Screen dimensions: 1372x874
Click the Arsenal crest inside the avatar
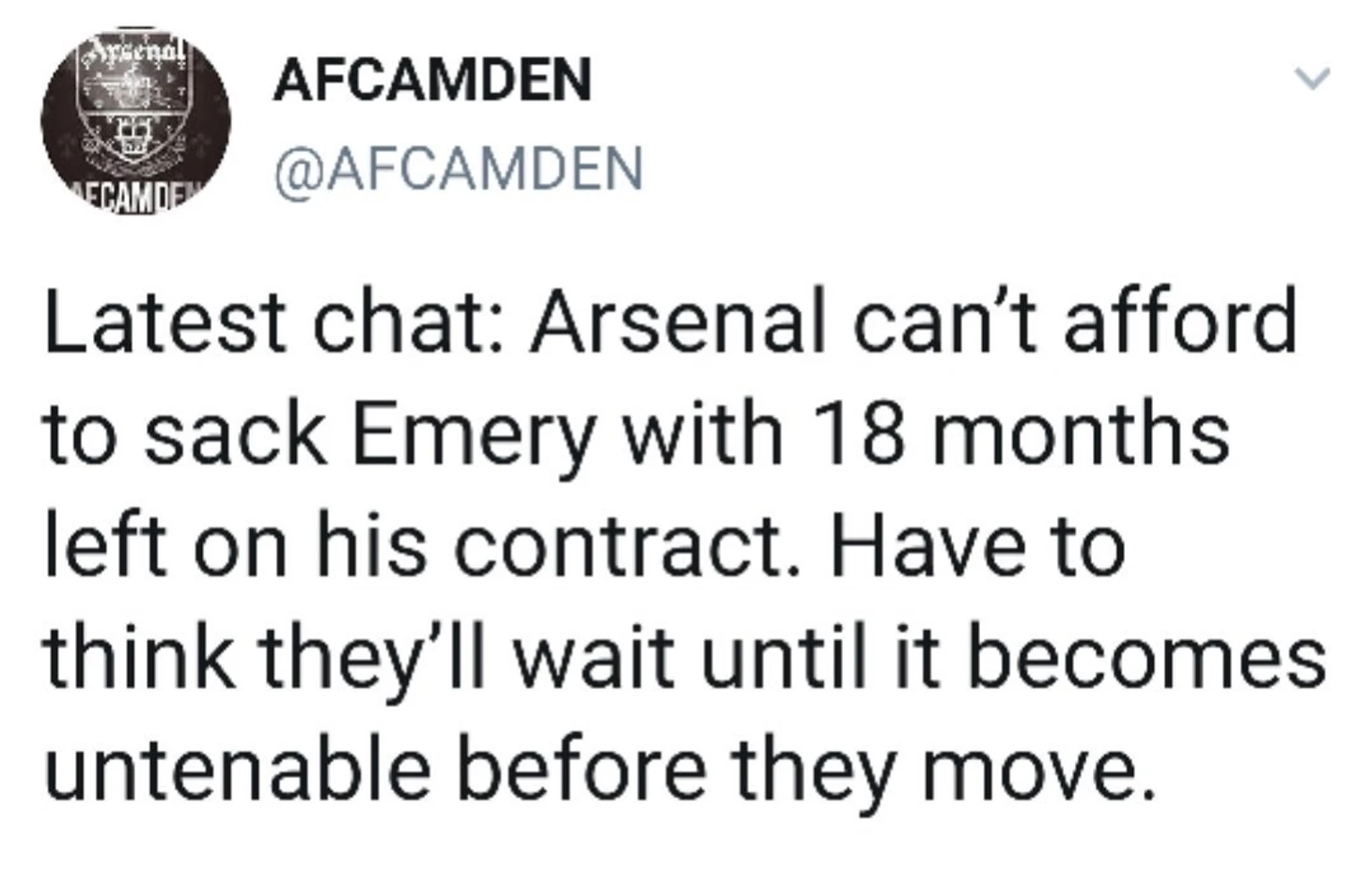coord(134,113)
